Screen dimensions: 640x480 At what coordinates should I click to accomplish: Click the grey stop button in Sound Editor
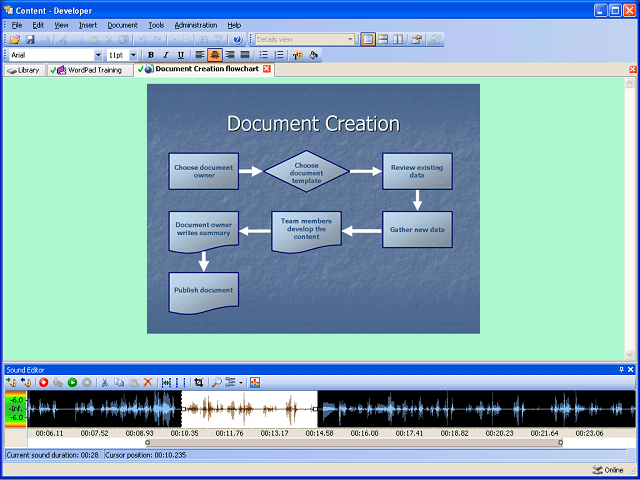point(87,382)
